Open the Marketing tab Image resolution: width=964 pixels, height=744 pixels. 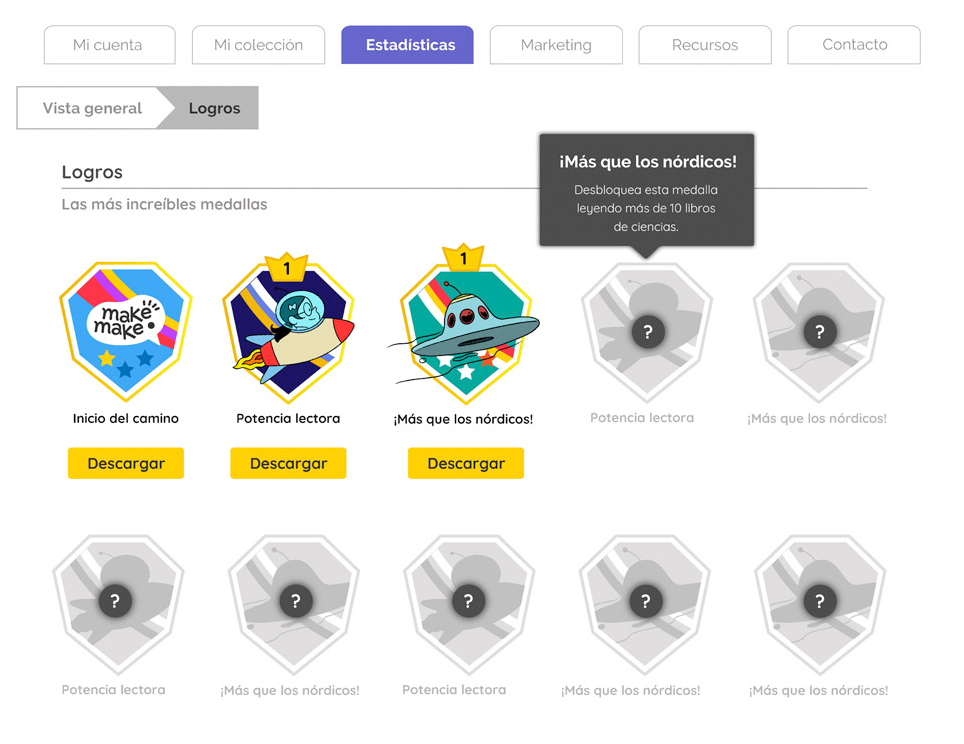[x=556, y=45]
